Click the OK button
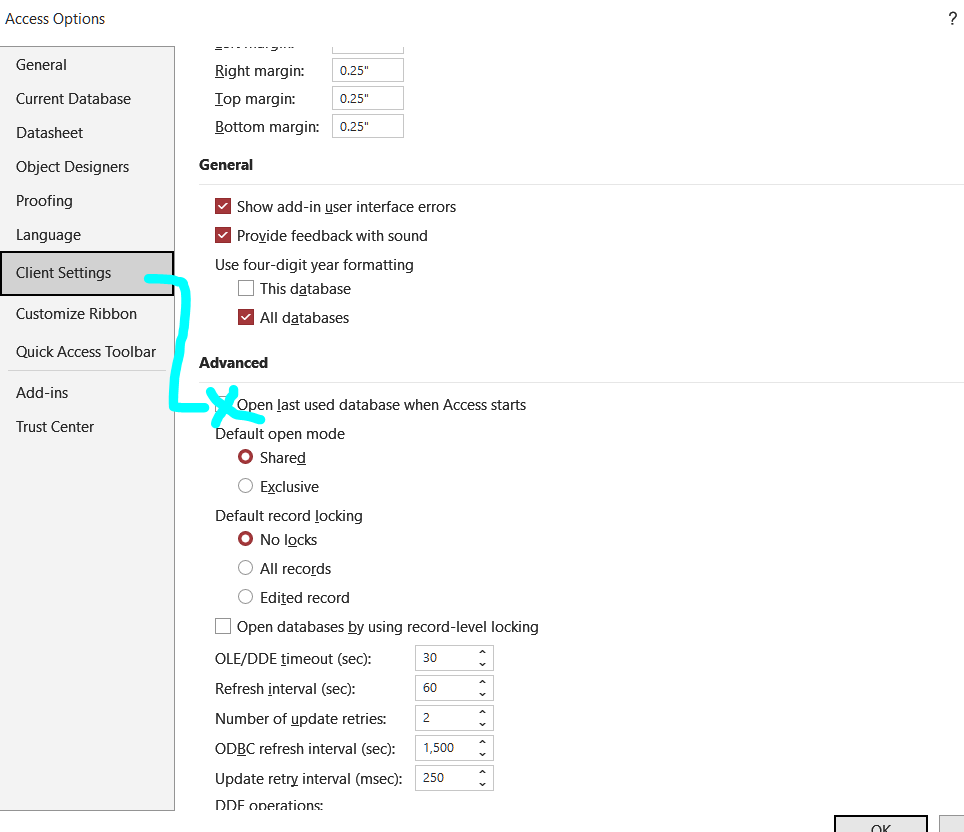This screenshot has height=832, width=964. coord(880,824)
